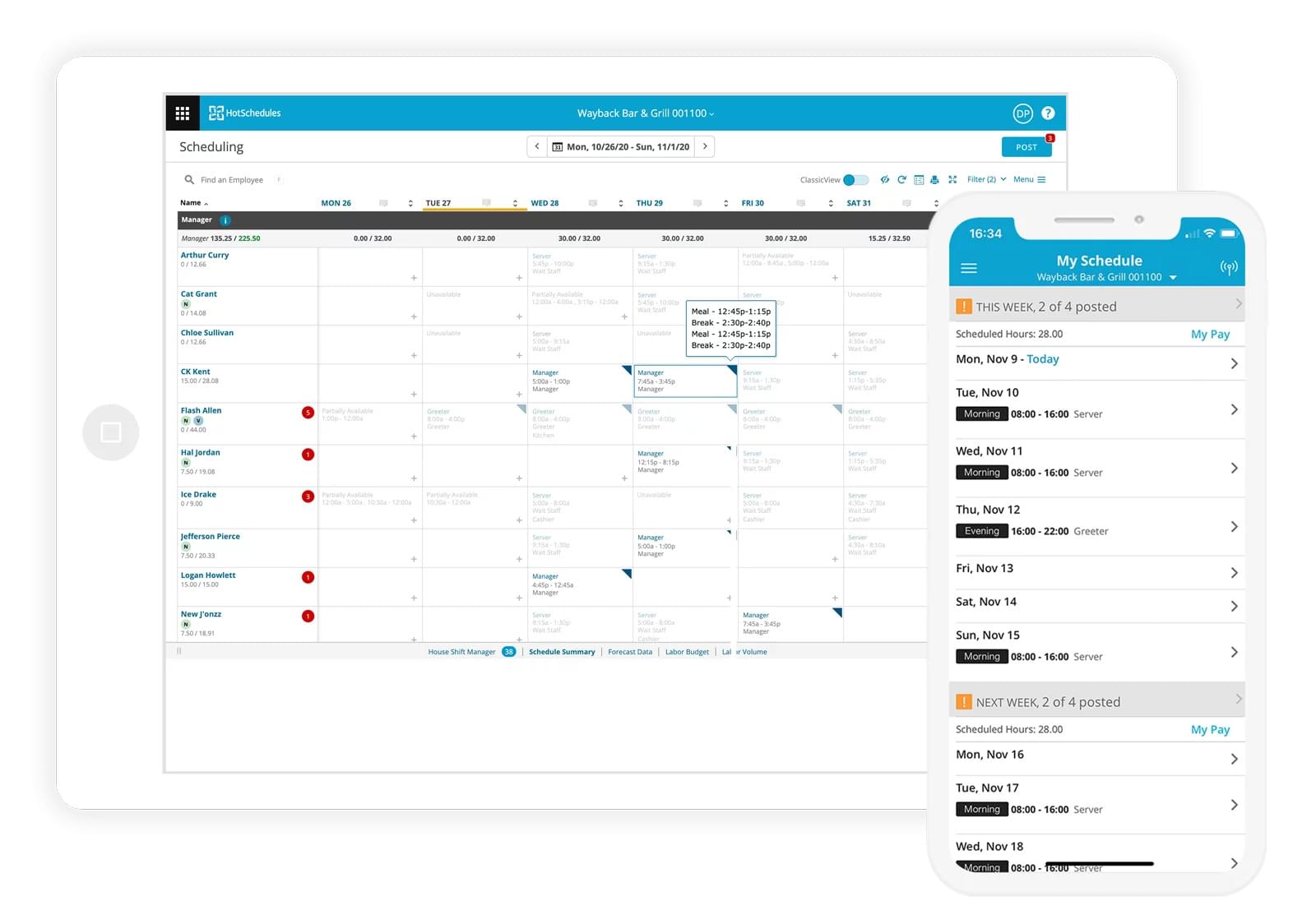Open the help question mark icon
The height and width of the screenshot is (924, 1316).
coord(1048,113)
